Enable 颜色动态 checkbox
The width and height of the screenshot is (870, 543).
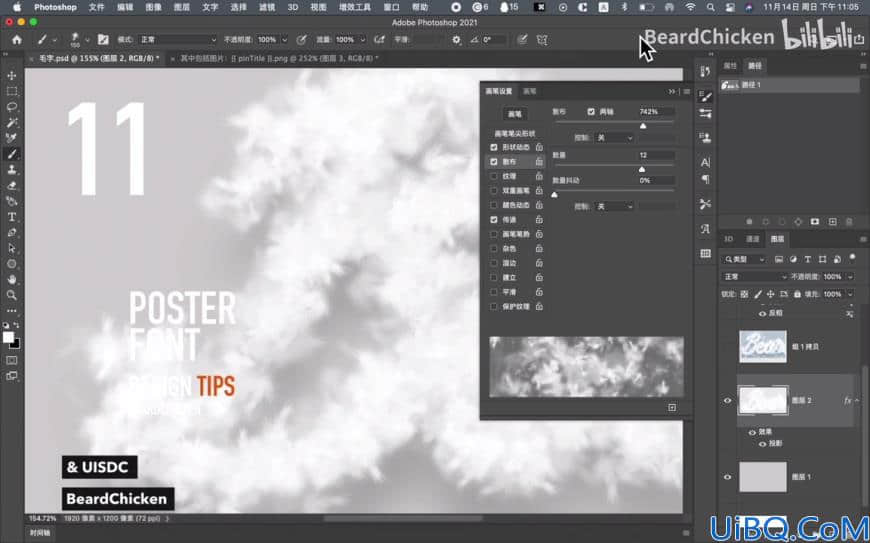coord(494,205)
